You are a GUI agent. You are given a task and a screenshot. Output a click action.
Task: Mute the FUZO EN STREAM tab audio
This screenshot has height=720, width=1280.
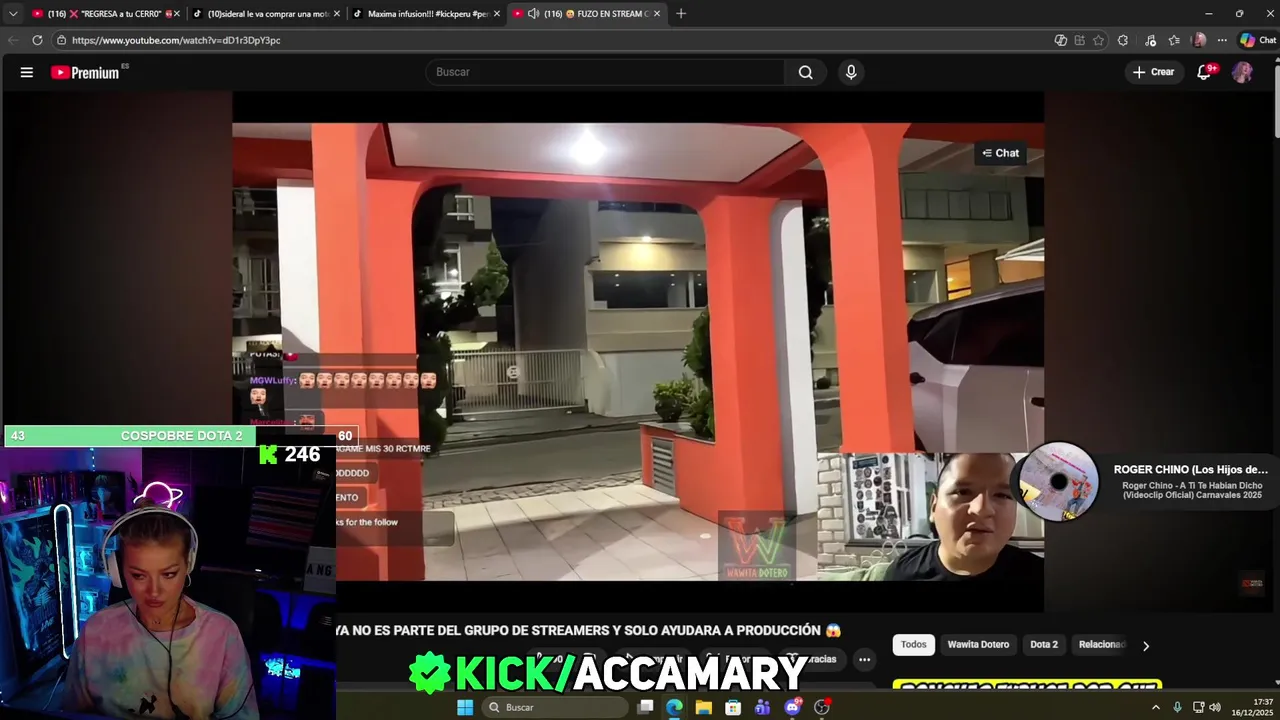click(x=533, y=14)
